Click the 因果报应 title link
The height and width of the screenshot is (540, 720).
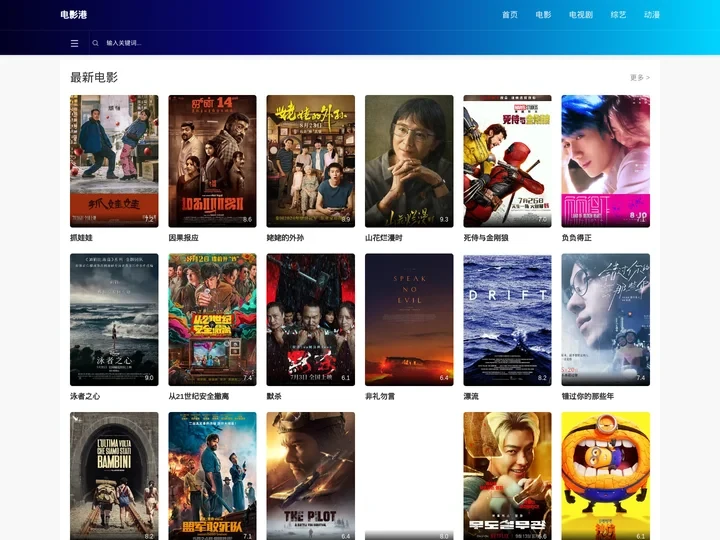point(183,238)
